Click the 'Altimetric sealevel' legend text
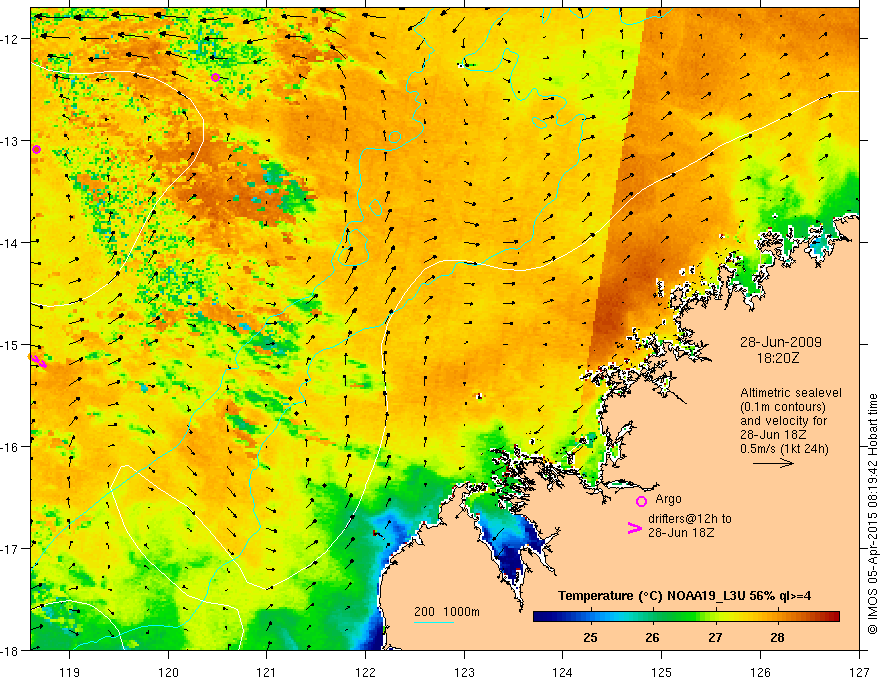 [x=791, y=393]
